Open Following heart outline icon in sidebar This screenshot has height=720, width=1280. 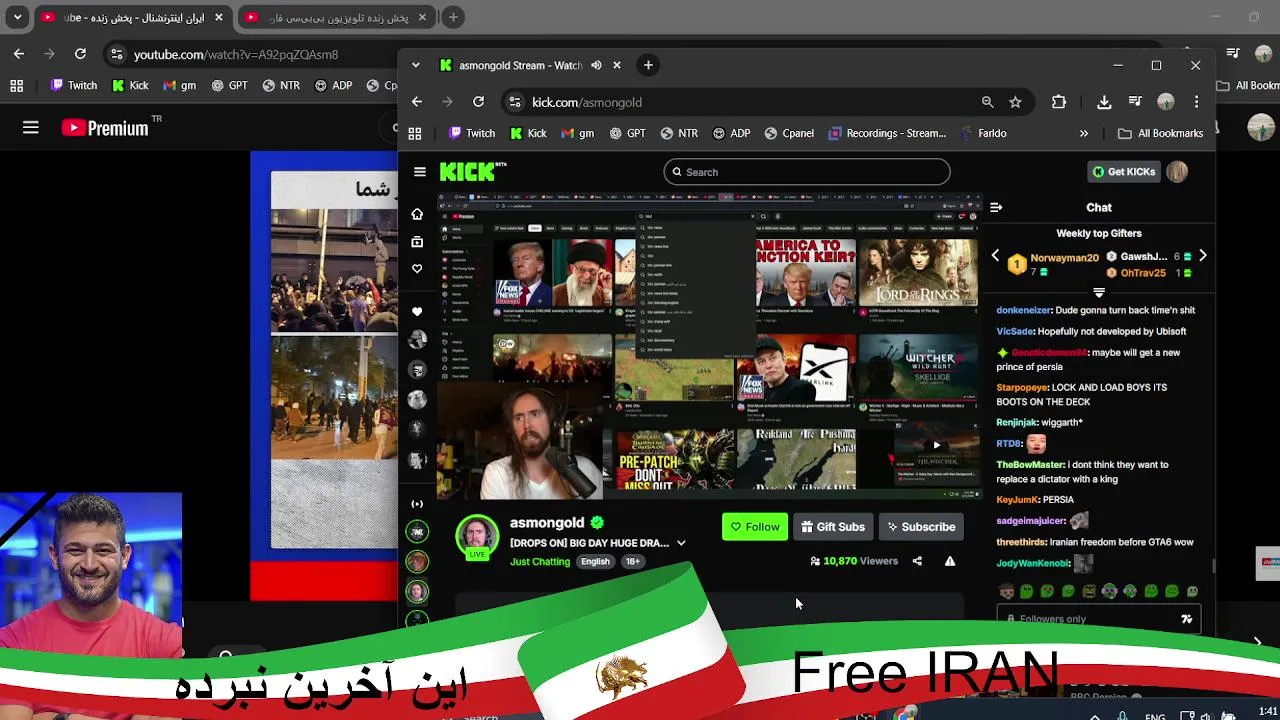coord(417,268)
